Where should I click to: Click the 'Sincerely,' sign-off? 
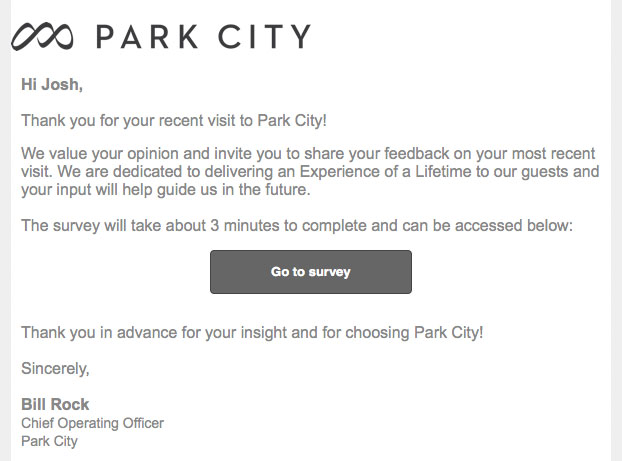pyautogui.click(x=55, y=369)
